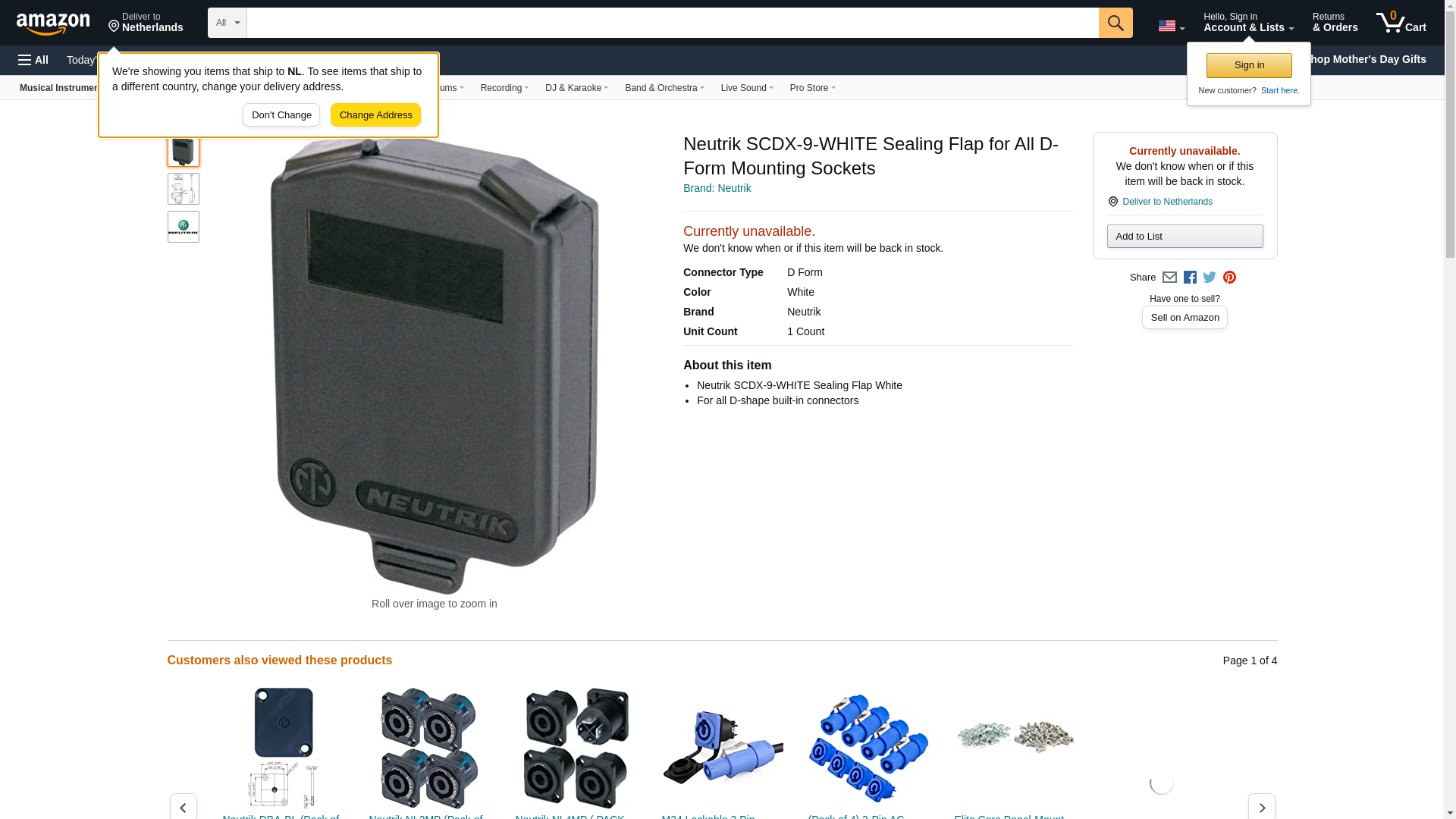Go to next carousel page arrow
Image resolution: width=1456 pixels, height=819 pixels.
point(1262,807)
